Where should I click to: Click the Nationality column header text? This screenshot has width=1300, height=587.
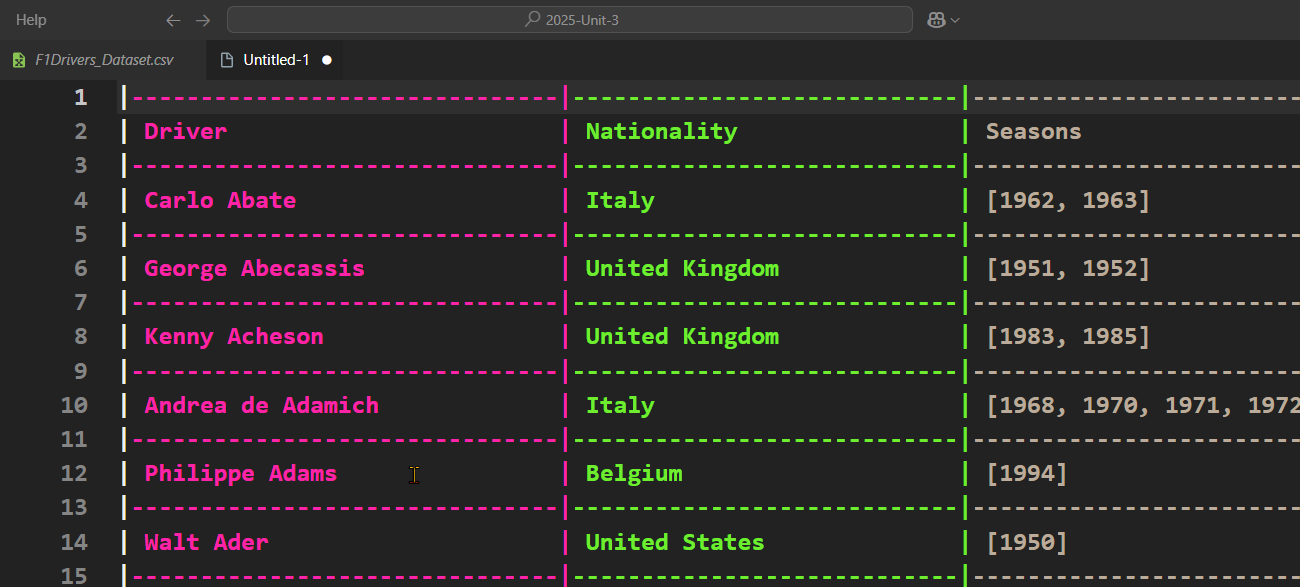pos(661,131)
